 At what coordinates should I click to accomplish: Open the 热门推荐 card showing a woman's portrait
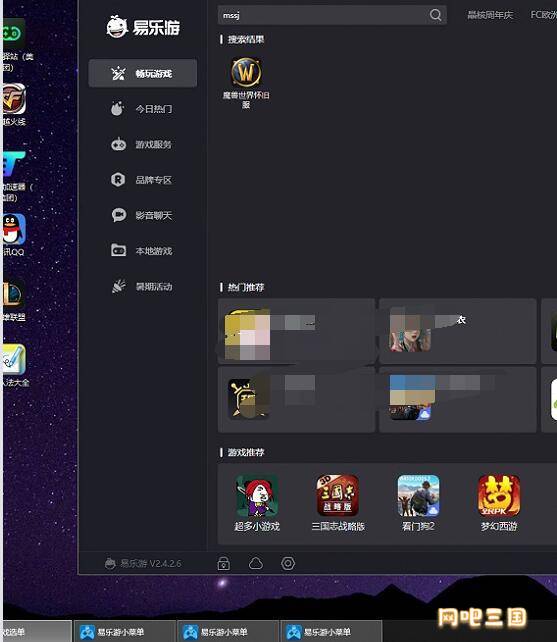click(457, 331)
